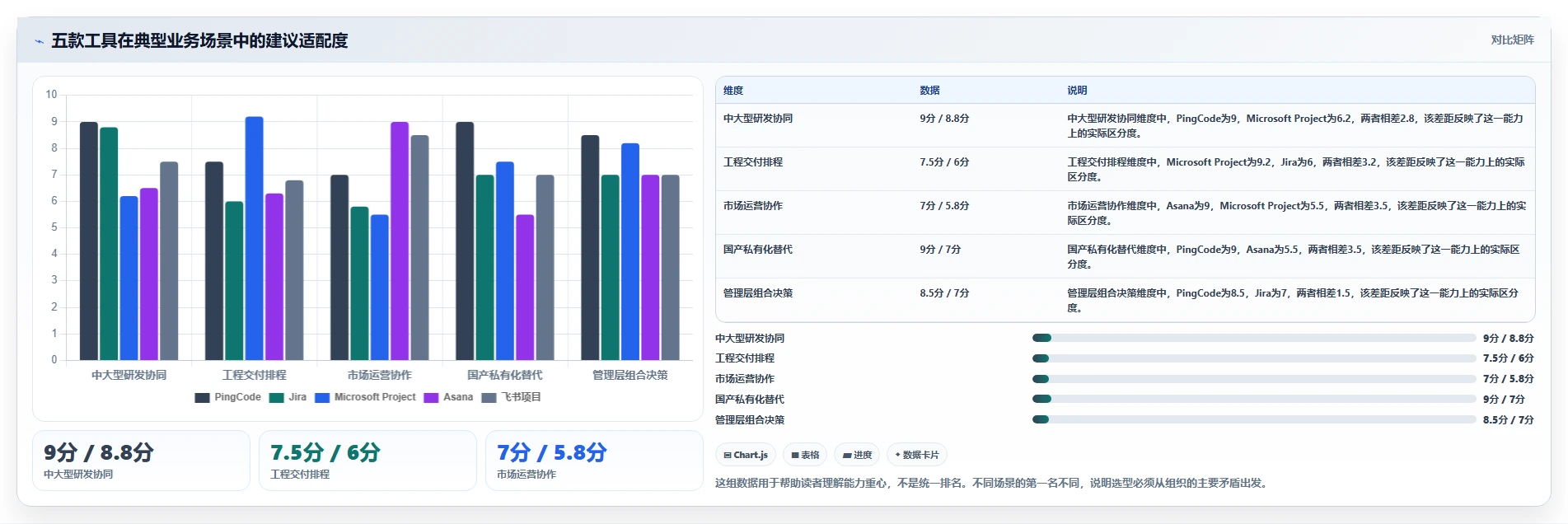This screenshot has width=1568, height=524.
Task: Toggle the Asana legend label
Action: [458, 397]
